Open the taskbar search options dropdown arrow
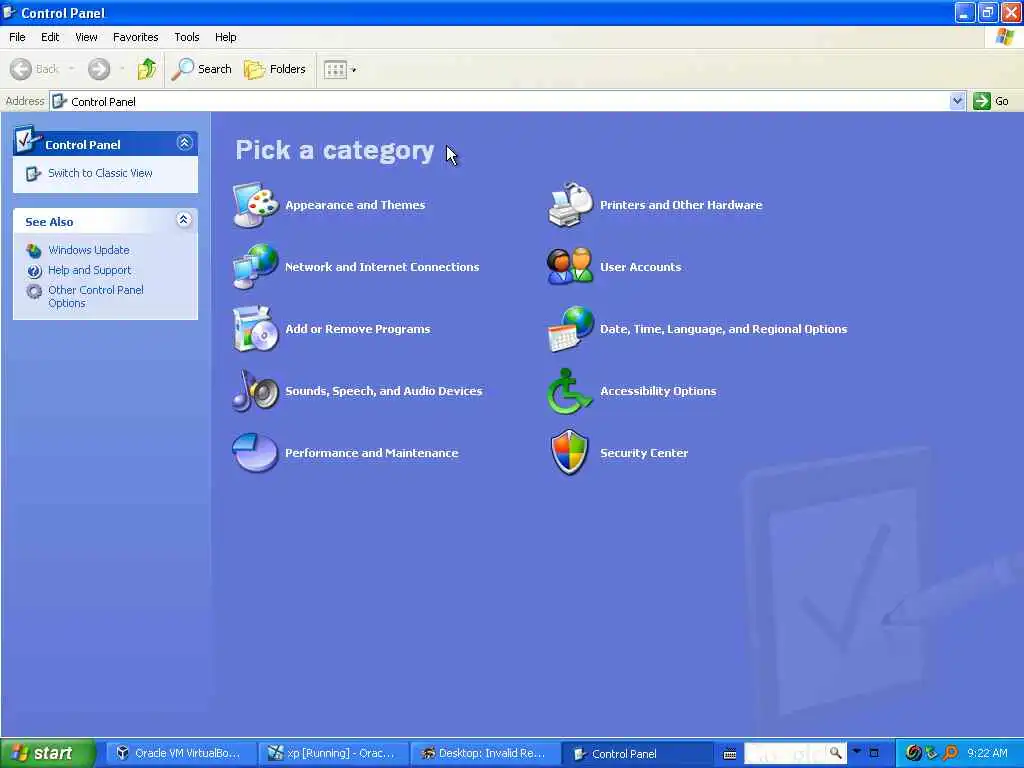Screen dimensions: 1024x768 [x=857, y=751]
